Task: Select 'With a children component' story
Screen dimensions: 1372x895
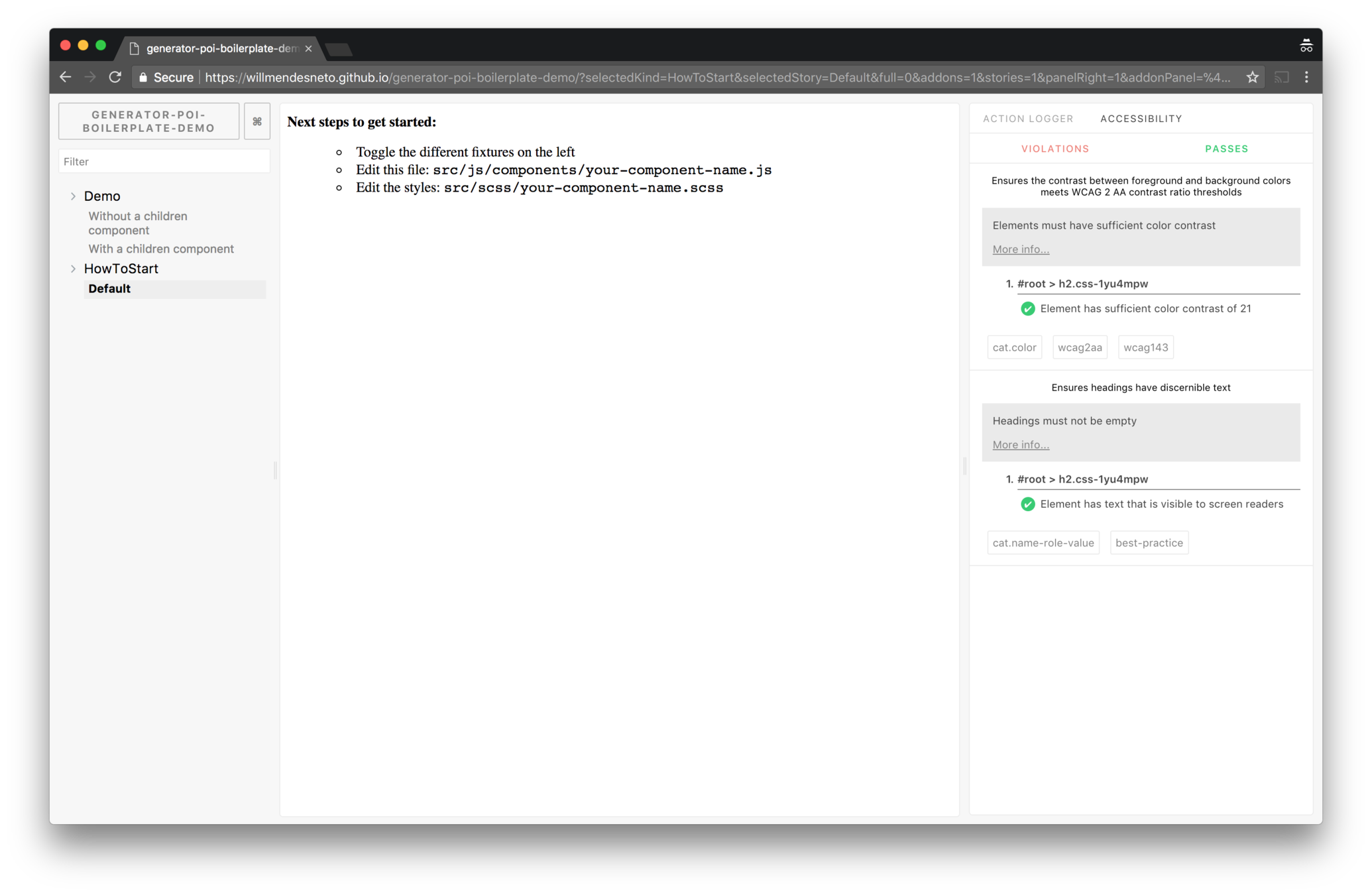Action: pos(161,249)
